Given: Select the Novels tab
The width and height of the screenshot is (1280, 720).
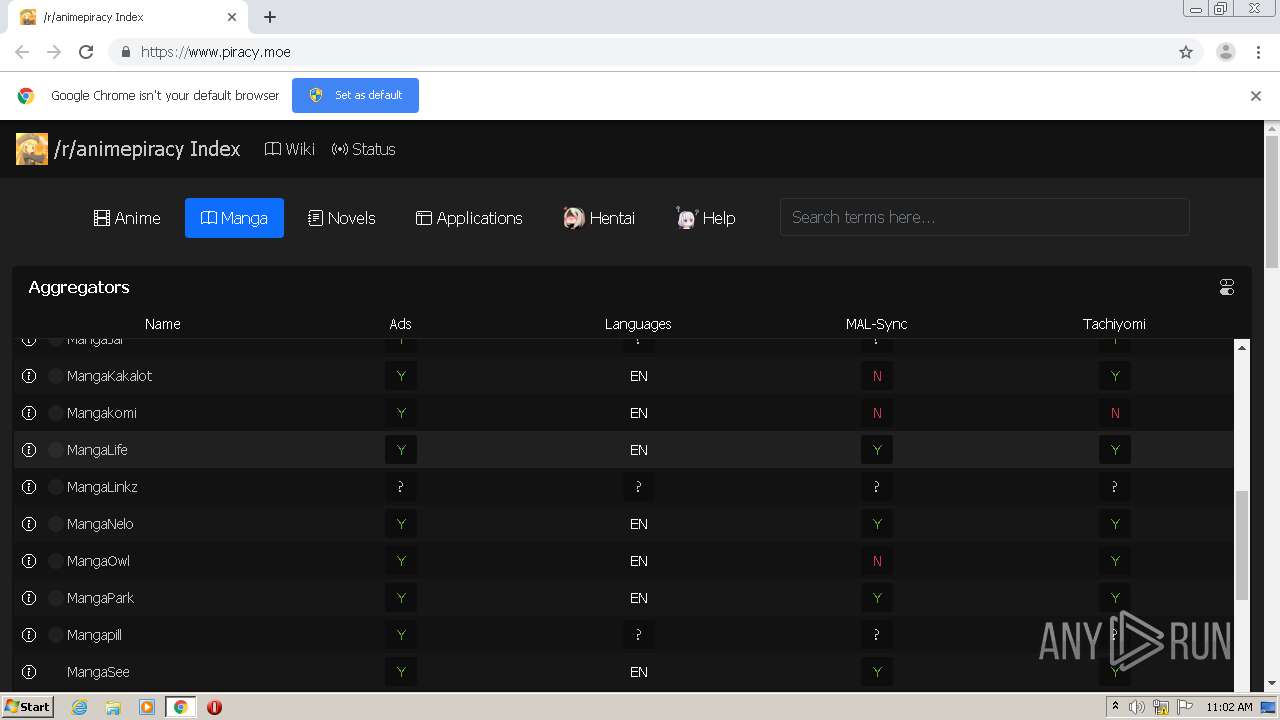Looking at the screenshot, I should [342, 218].
